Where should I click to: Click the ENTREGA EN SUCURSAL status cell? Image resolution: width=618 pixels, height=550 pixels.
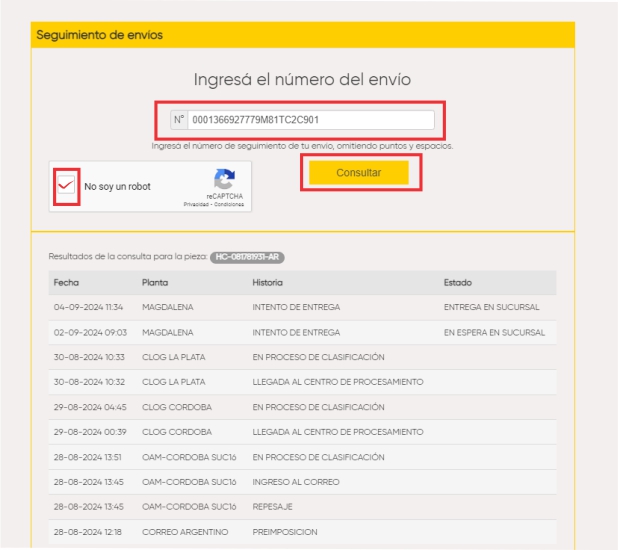coord(491,308)
